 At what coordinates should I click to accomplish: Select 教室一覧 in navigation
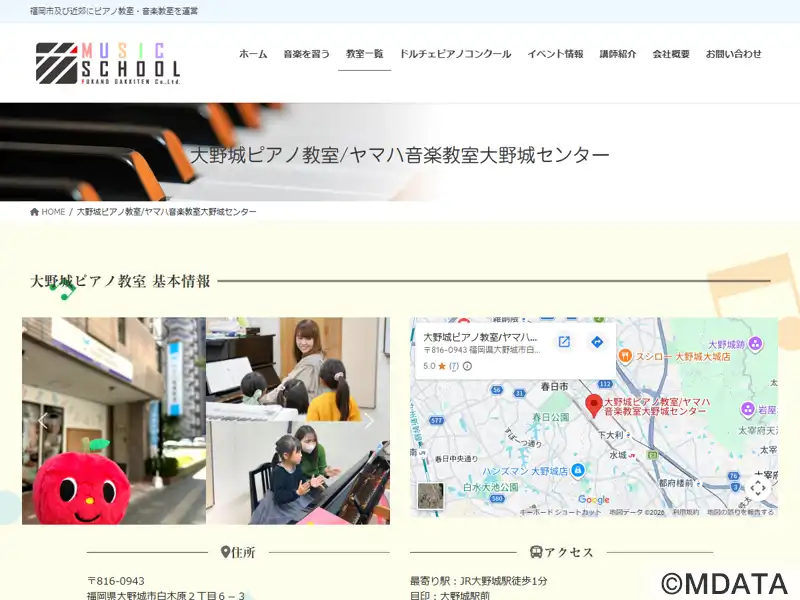[364, 54]
